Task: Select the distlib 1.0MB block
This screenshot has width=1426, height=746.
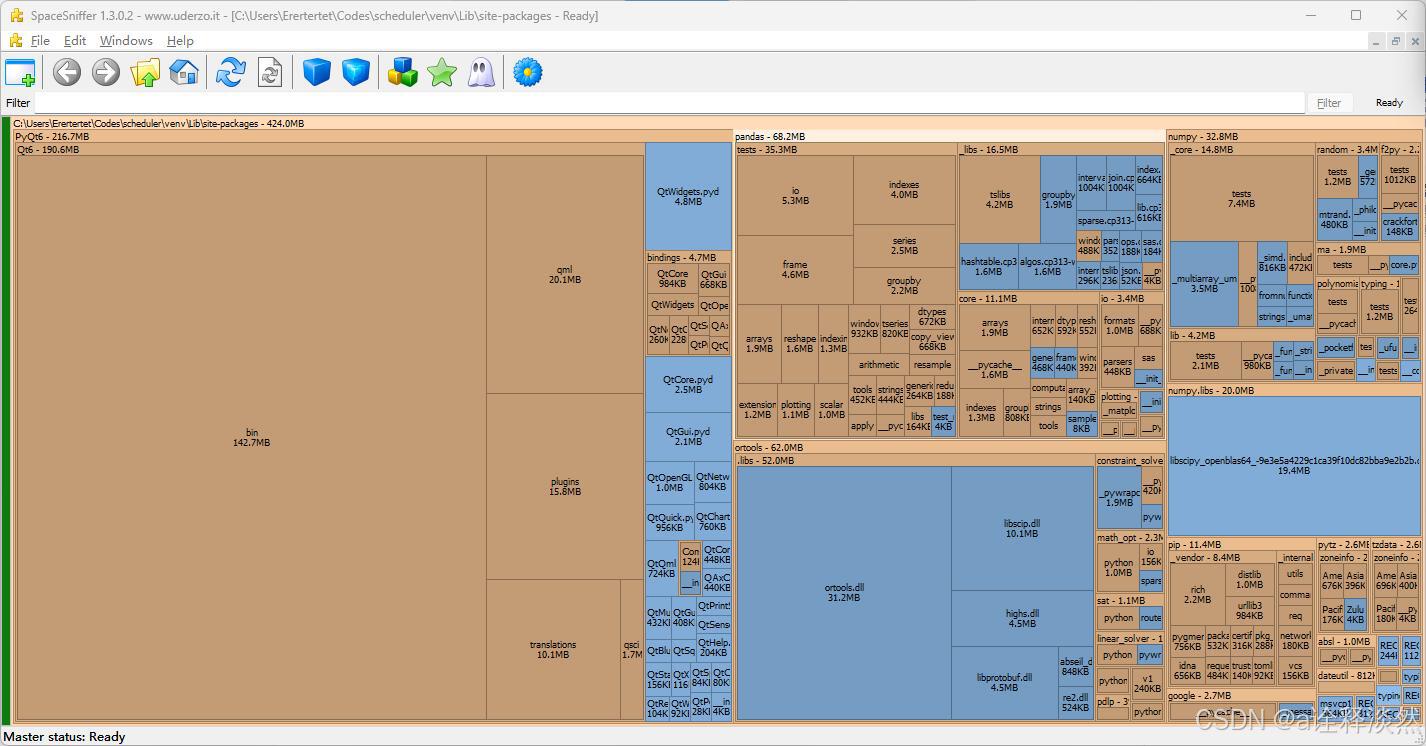Action: tap(1249, 580)
